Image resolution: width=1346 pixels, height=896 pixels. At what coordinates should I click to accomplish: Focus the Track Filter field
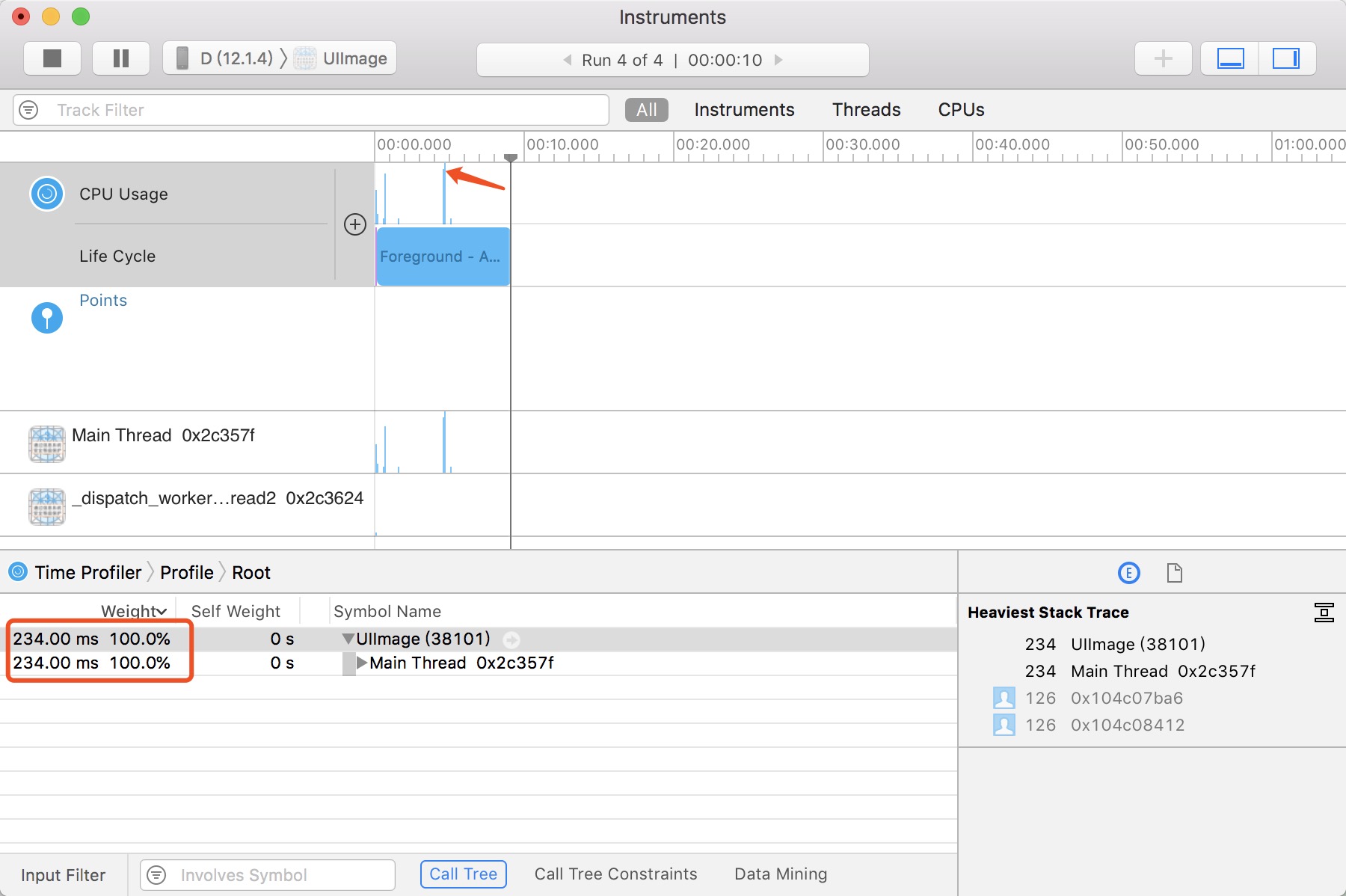pyautogui.click(x=310, y=110)
